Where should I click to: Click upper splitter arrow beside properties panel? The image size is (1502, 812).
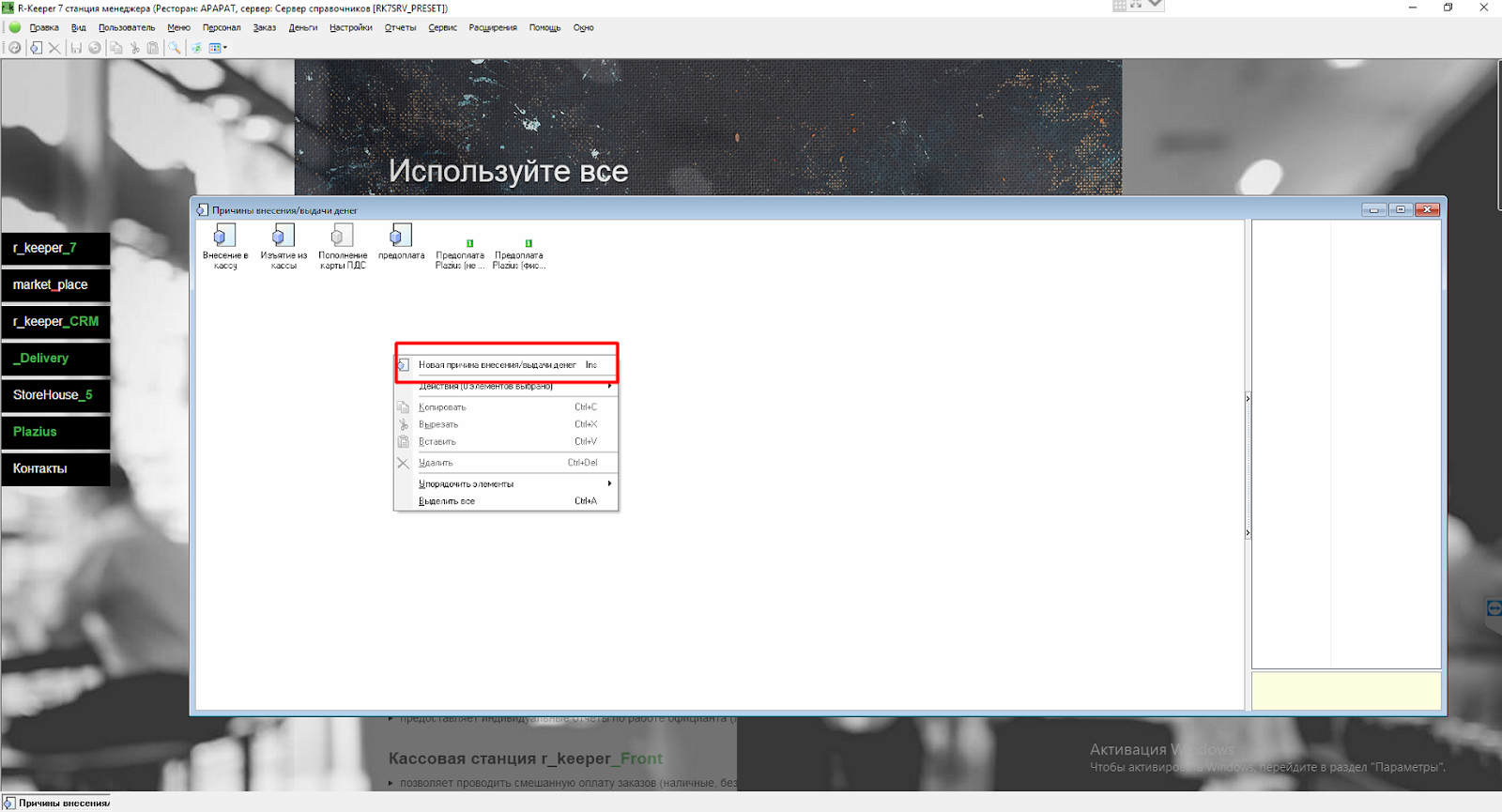[1248, 398]
